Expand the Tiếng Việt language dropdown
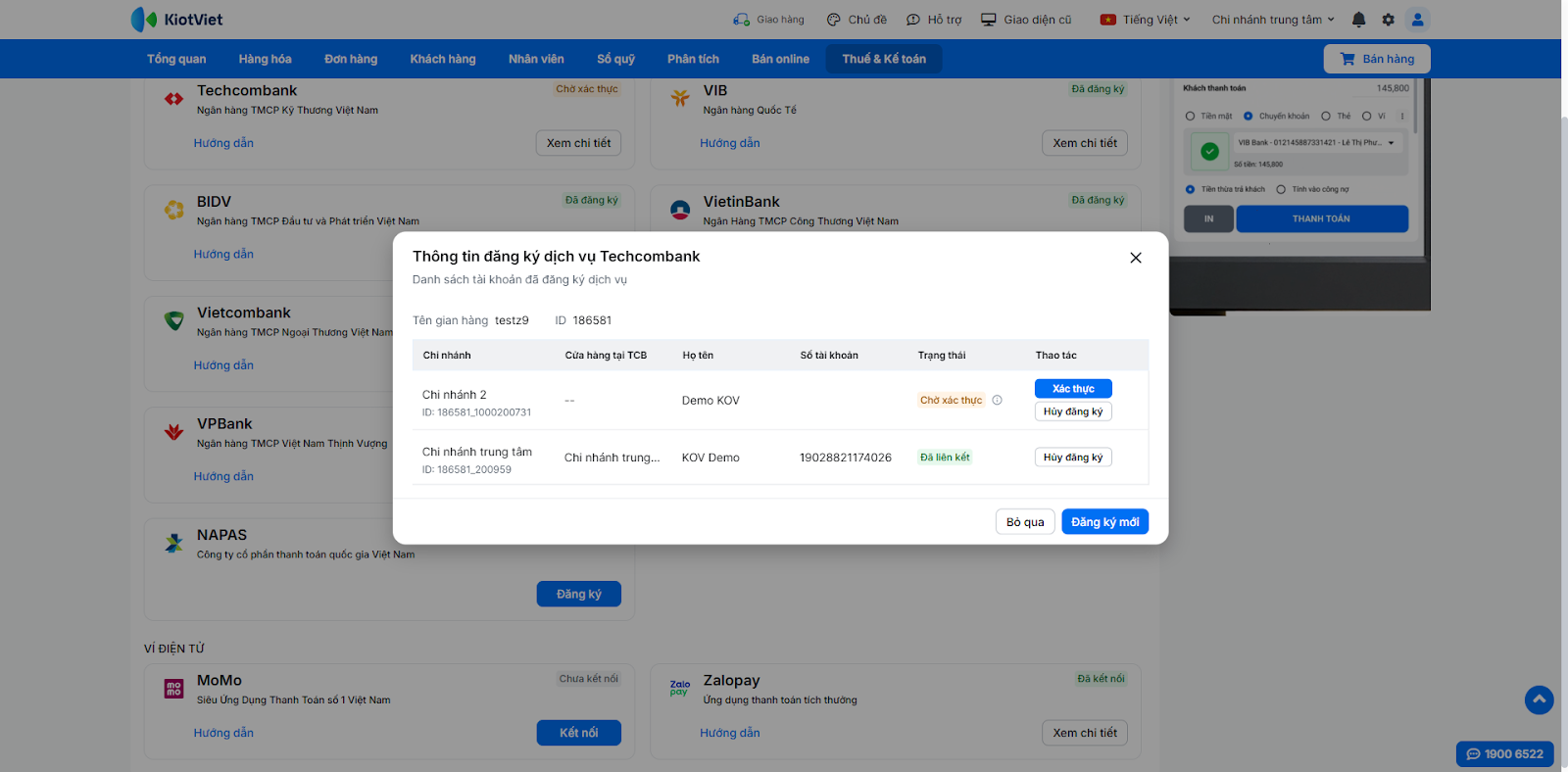This screenshot has height=772, width=1568. click(1146, 20)
